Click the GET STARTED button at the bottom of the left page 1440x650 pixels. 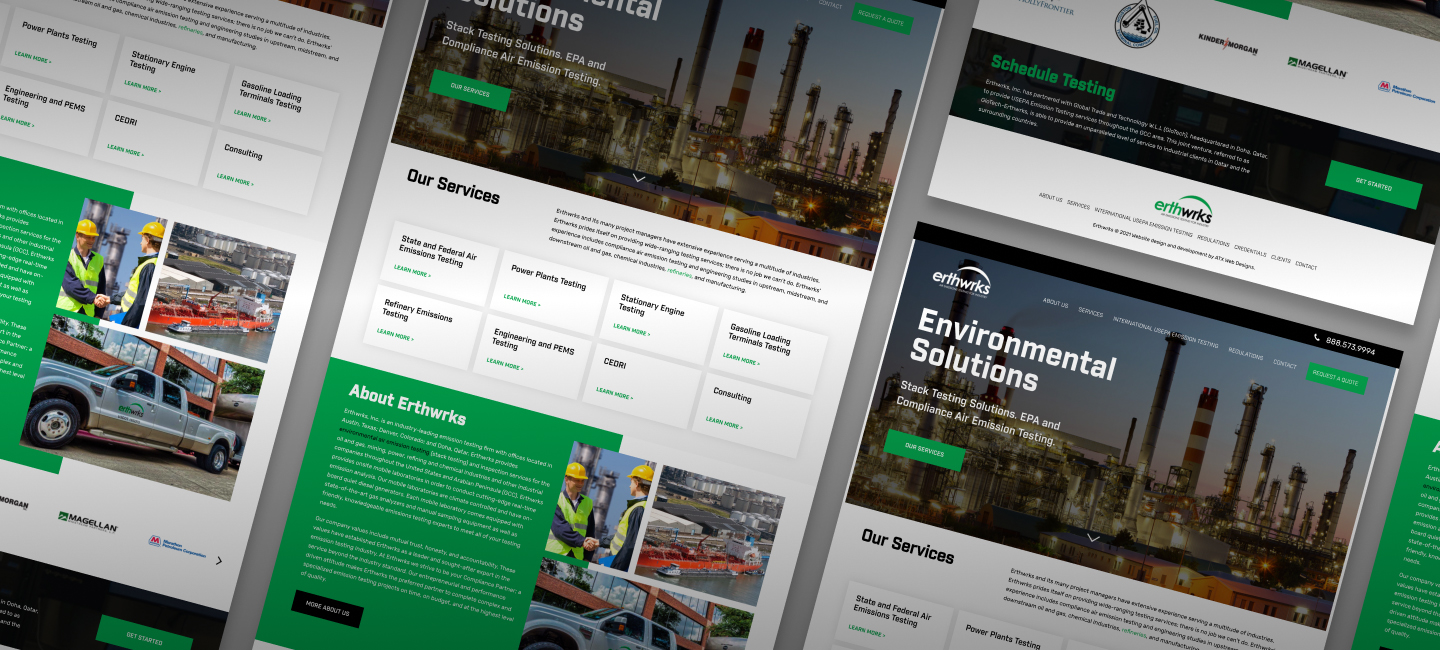pos(145,639)
